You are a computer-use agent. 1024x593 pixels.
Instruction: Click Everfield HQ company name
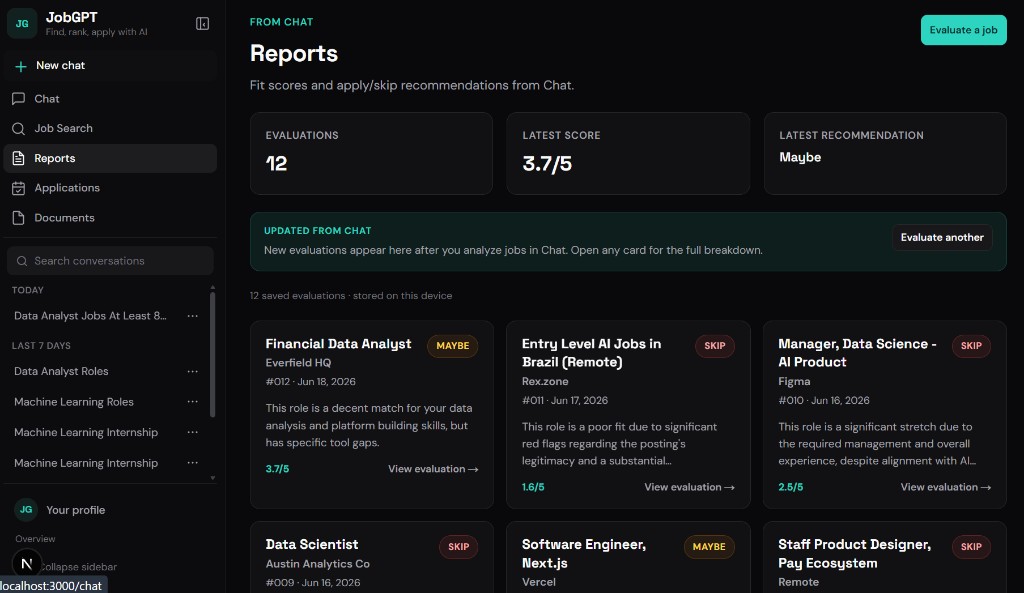point(298,363)
